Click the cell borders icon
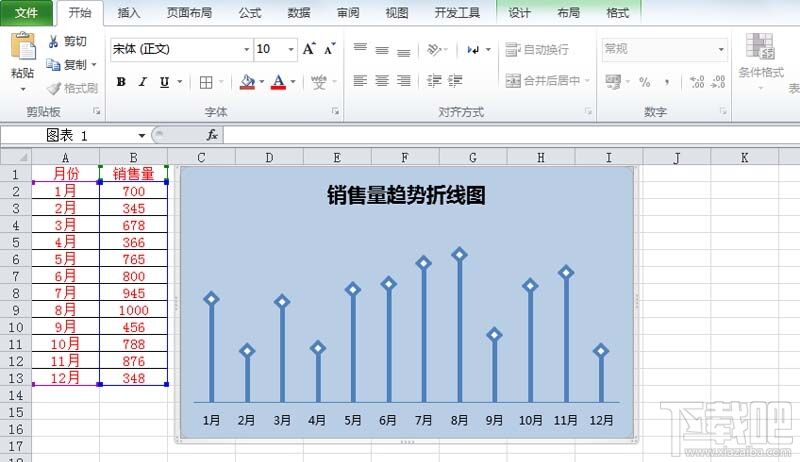The image size is (800, 462). (206, 82)
